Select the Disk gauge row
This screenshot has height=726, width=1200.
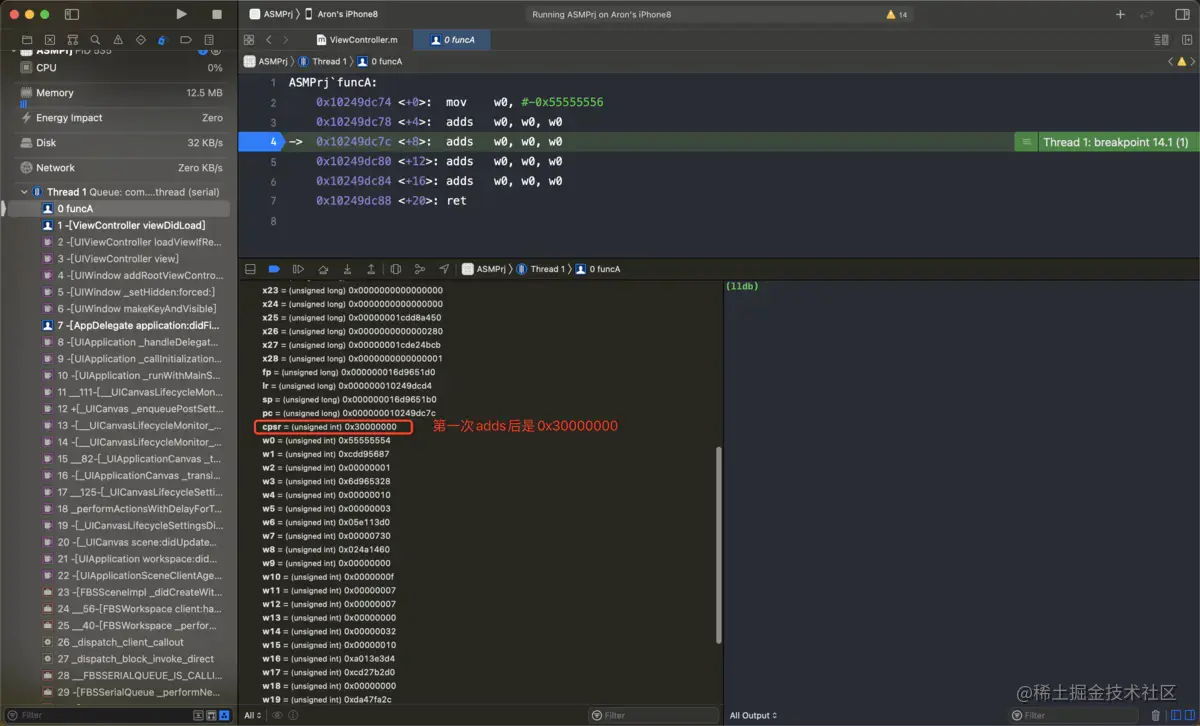(121, 143)
